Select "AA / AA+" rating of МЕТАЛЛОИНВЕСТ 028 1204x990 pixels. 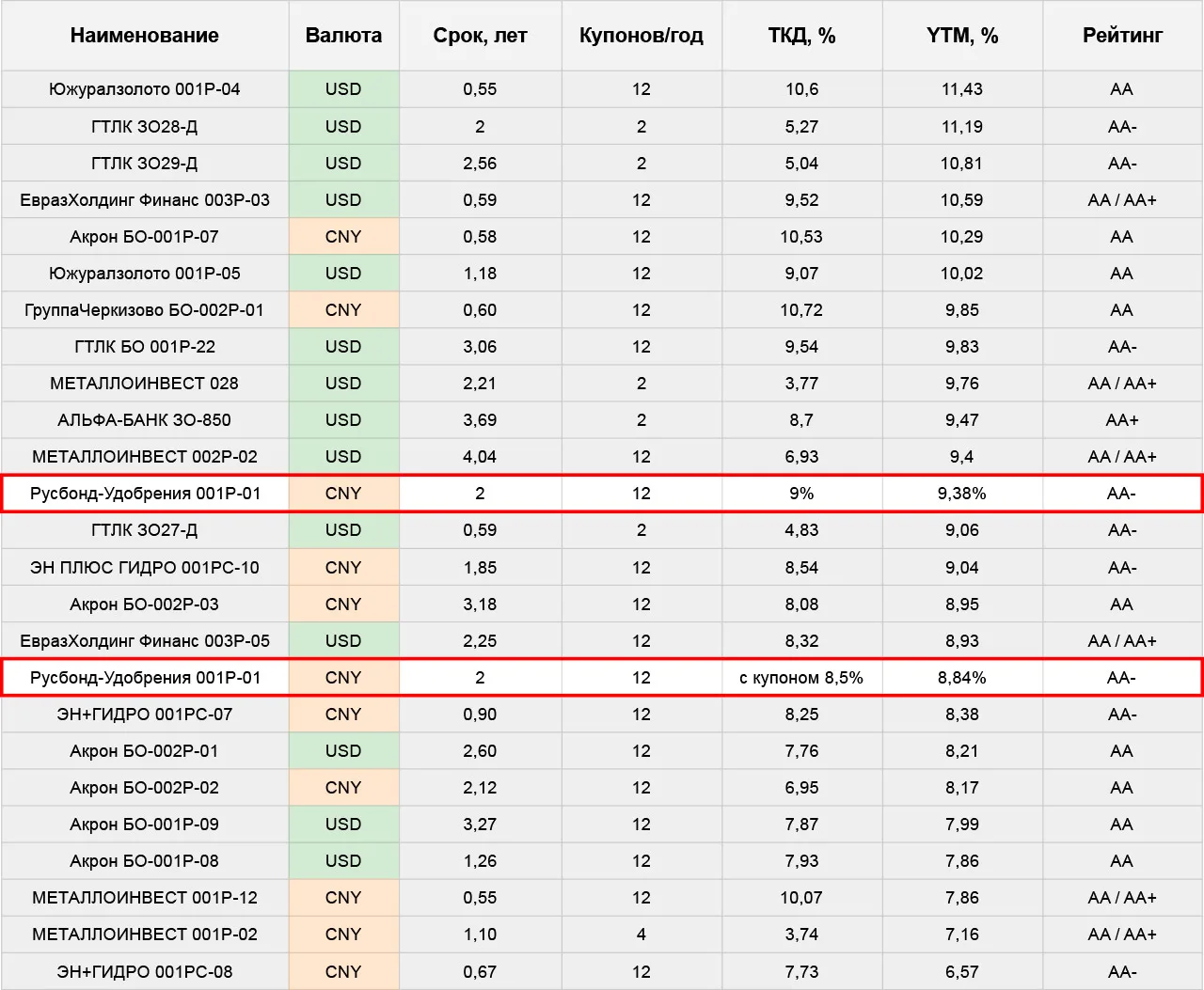coord(1122,383)
